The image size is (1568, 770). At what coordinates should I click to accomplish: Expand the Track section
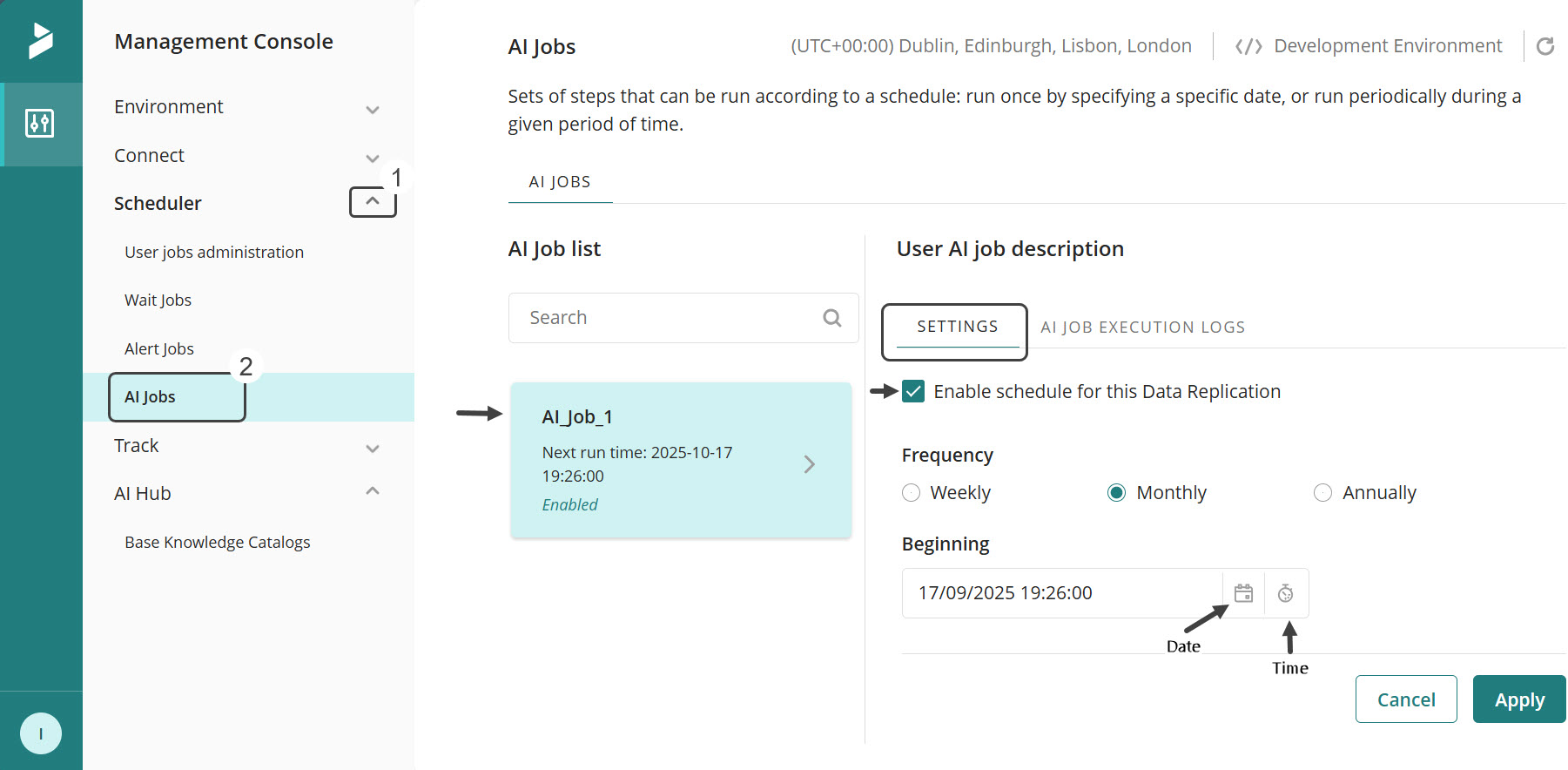pos(373,448)
